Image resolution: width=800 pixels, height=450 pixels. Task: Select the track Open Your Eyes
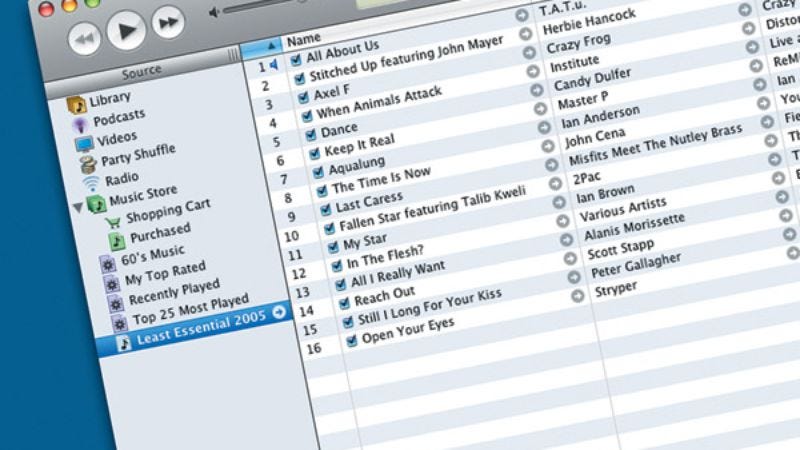408,331
